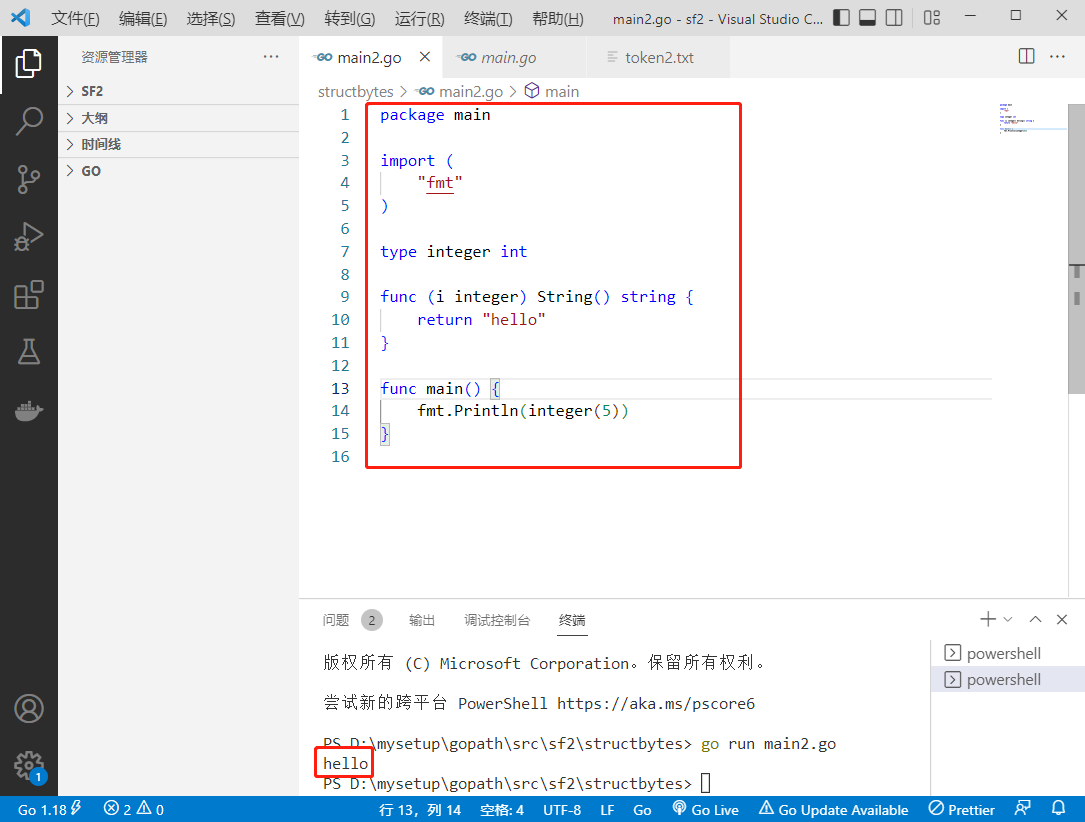
Task: Start Go Live server from status bar
Action: (x=706, y=810)
